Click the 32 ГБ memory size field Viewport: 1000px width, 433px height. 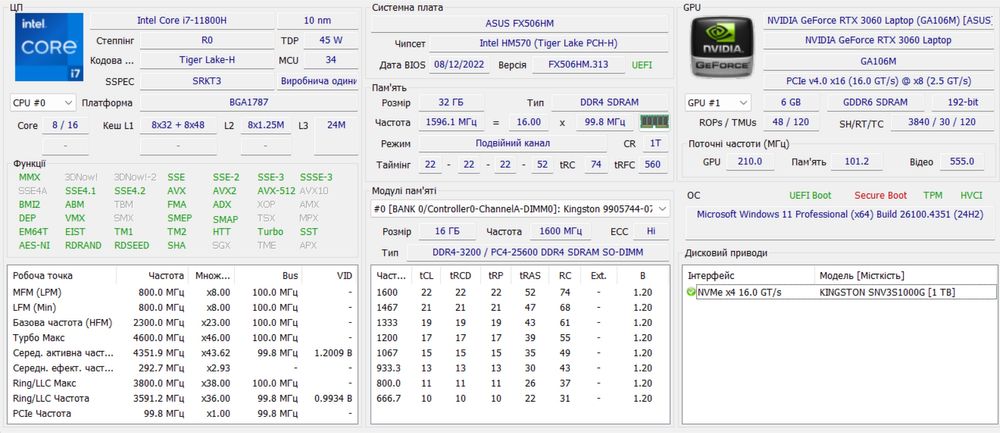pos(451,102)
